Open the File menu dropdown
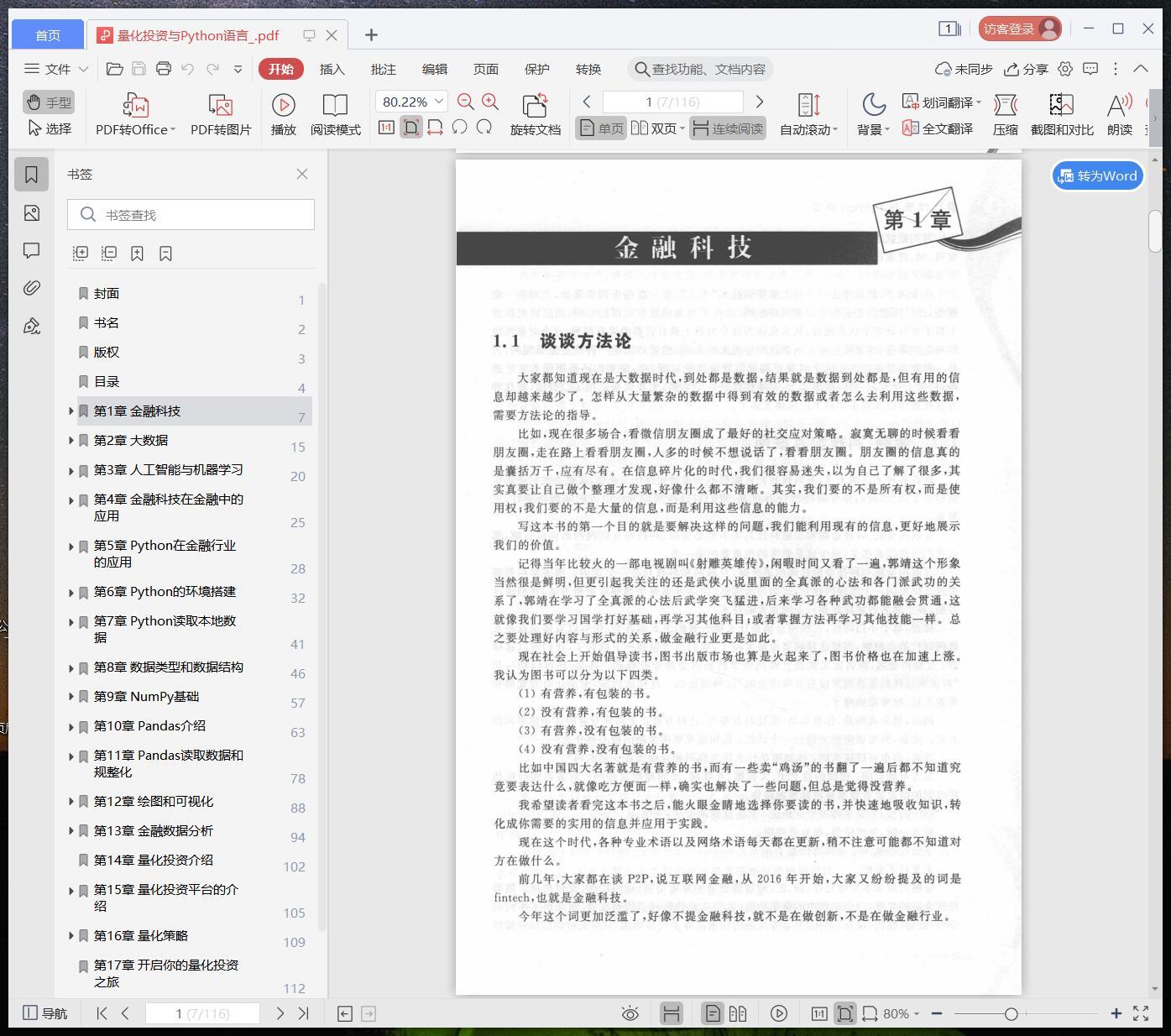Image resolution: width=1171 pixels, height=1036 pixels. coord(56,69)
